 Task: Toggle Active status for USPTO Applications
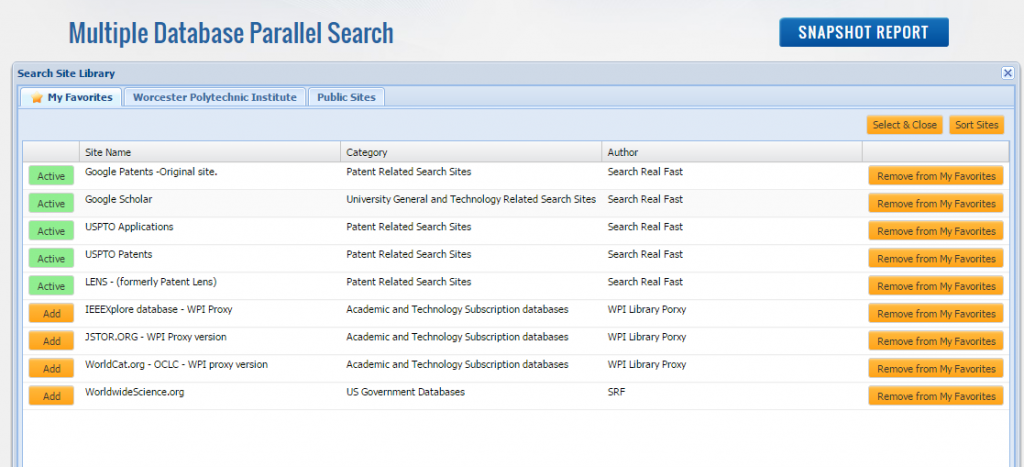click(51, 231)
